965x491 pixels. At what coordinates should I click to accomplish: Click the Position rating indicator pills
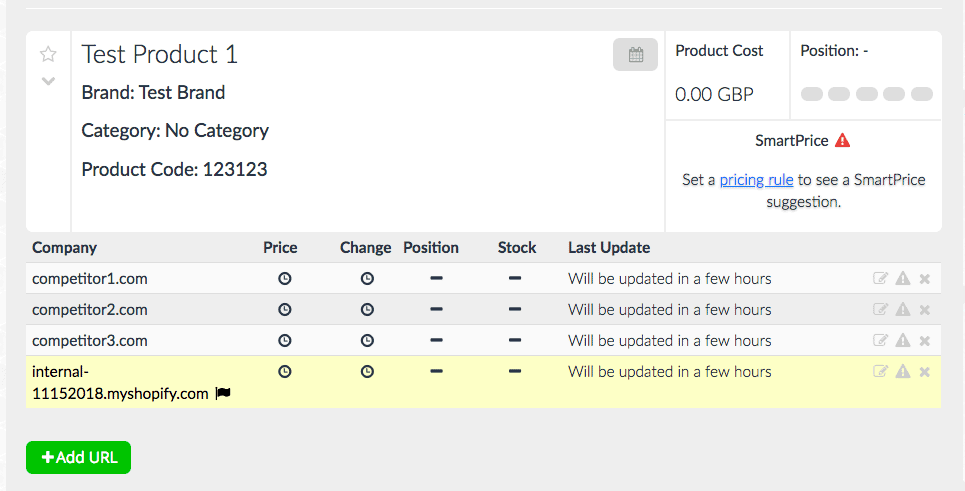(866, 94)
